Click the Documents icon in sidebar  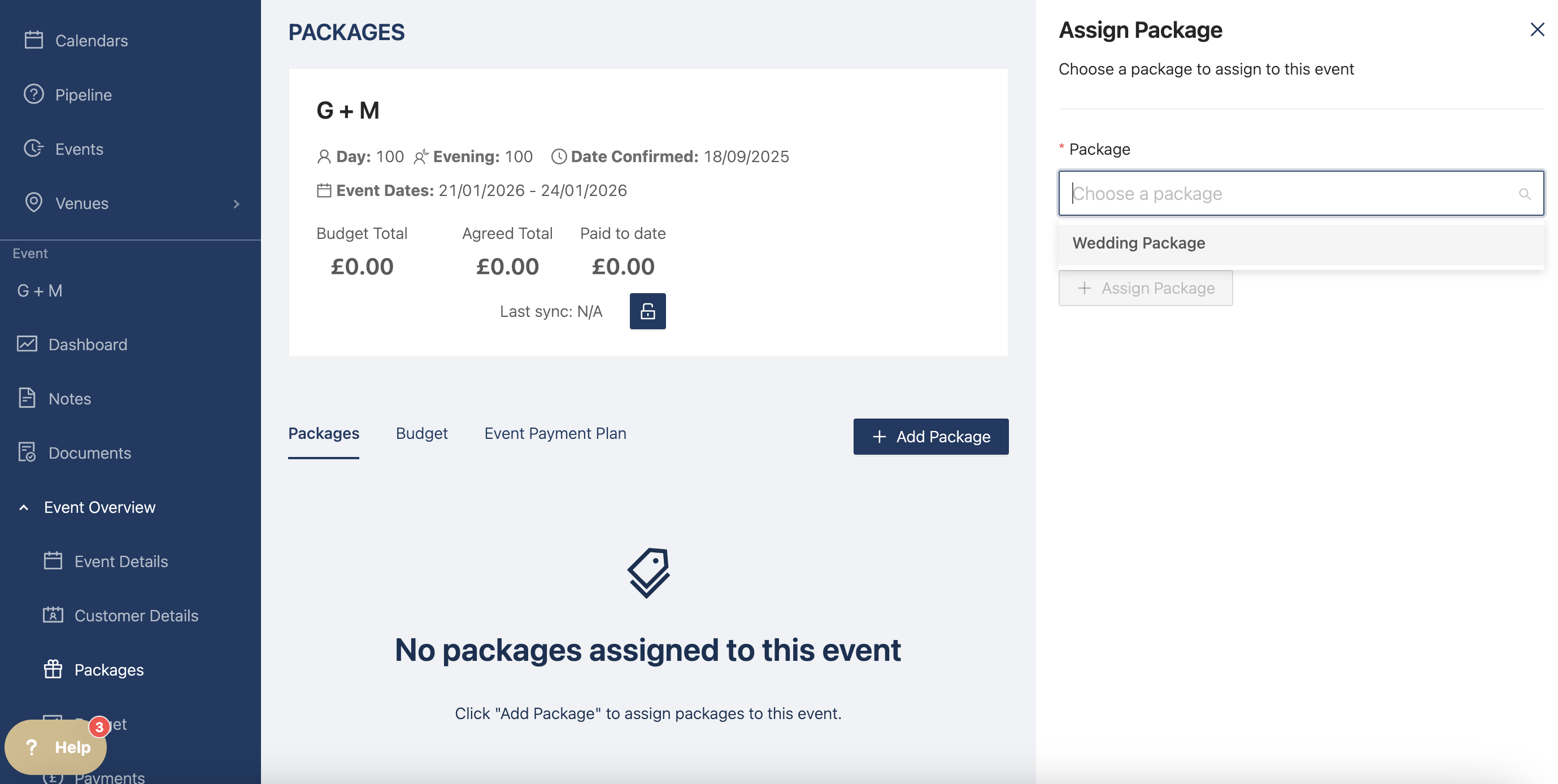pos(27,452)
